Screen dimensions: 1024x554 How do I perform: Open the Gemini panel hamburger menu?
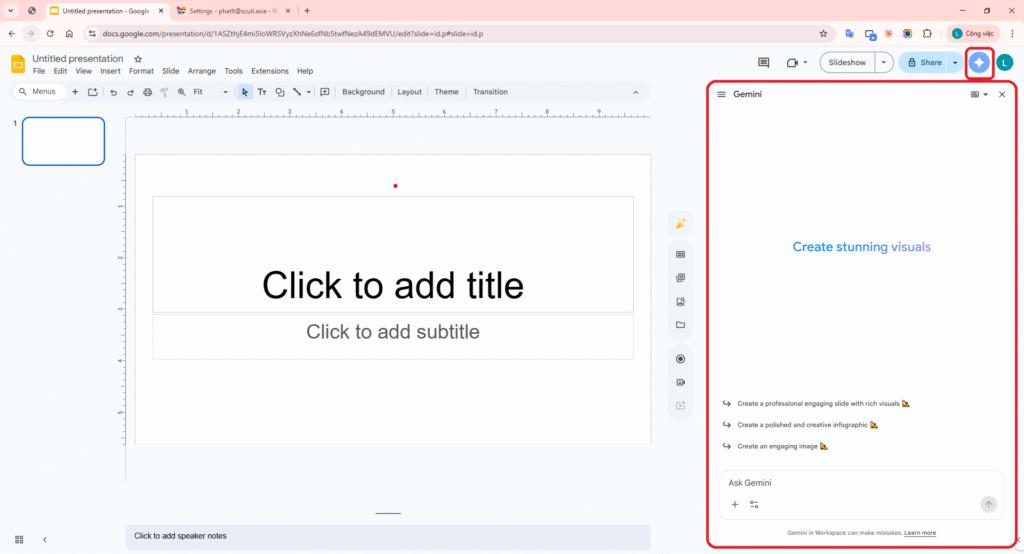(721, 94)
